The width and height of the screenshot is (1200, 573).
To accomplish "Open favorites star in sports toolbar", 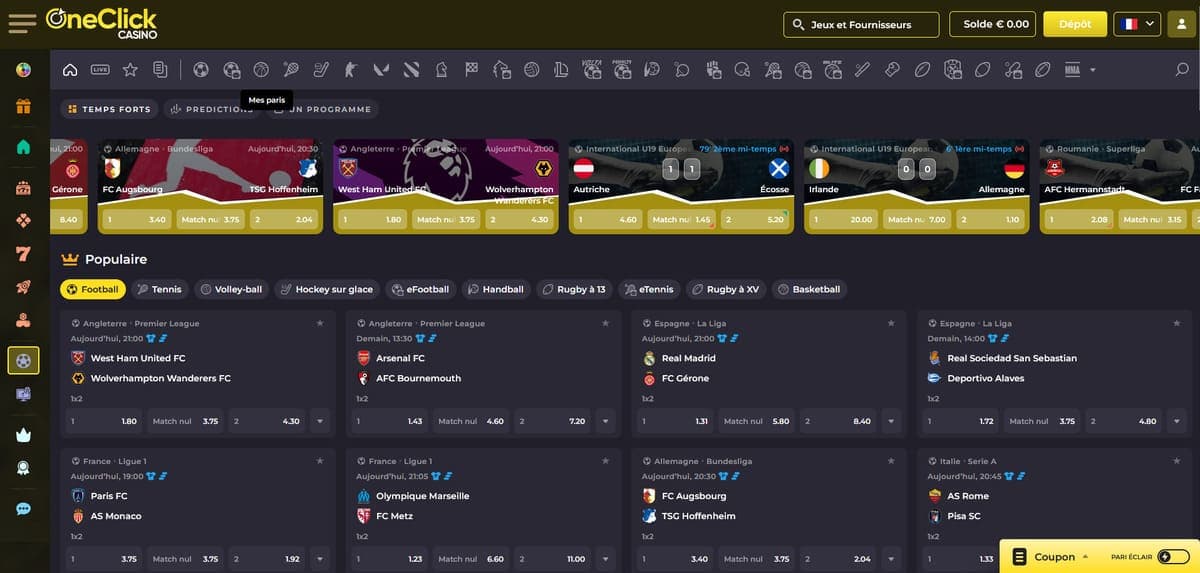I will pyautogui.click(x=130, y=70).
